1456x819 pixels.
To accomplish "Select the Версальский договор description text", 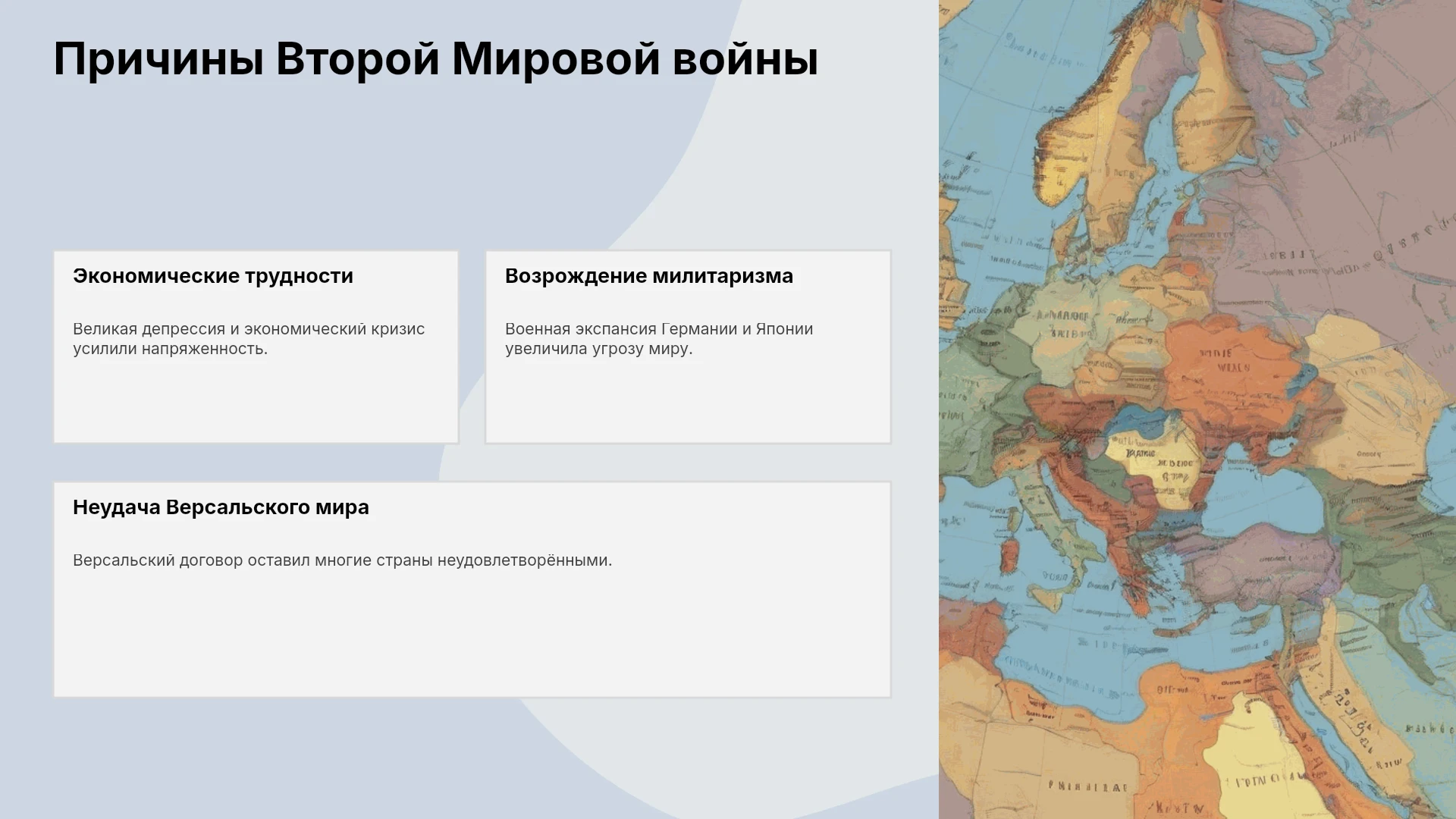I will coord(342,560).
